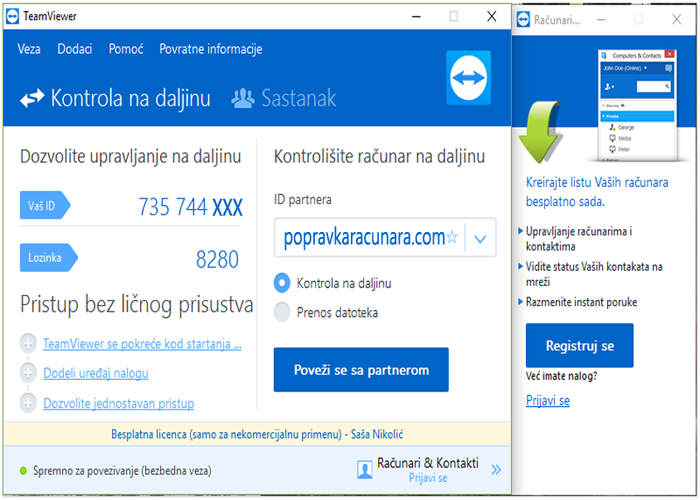Screen dimensions: 700x500
Task: Expand the partner ID dropdown arrow
Action: click(x=480, y=238)
